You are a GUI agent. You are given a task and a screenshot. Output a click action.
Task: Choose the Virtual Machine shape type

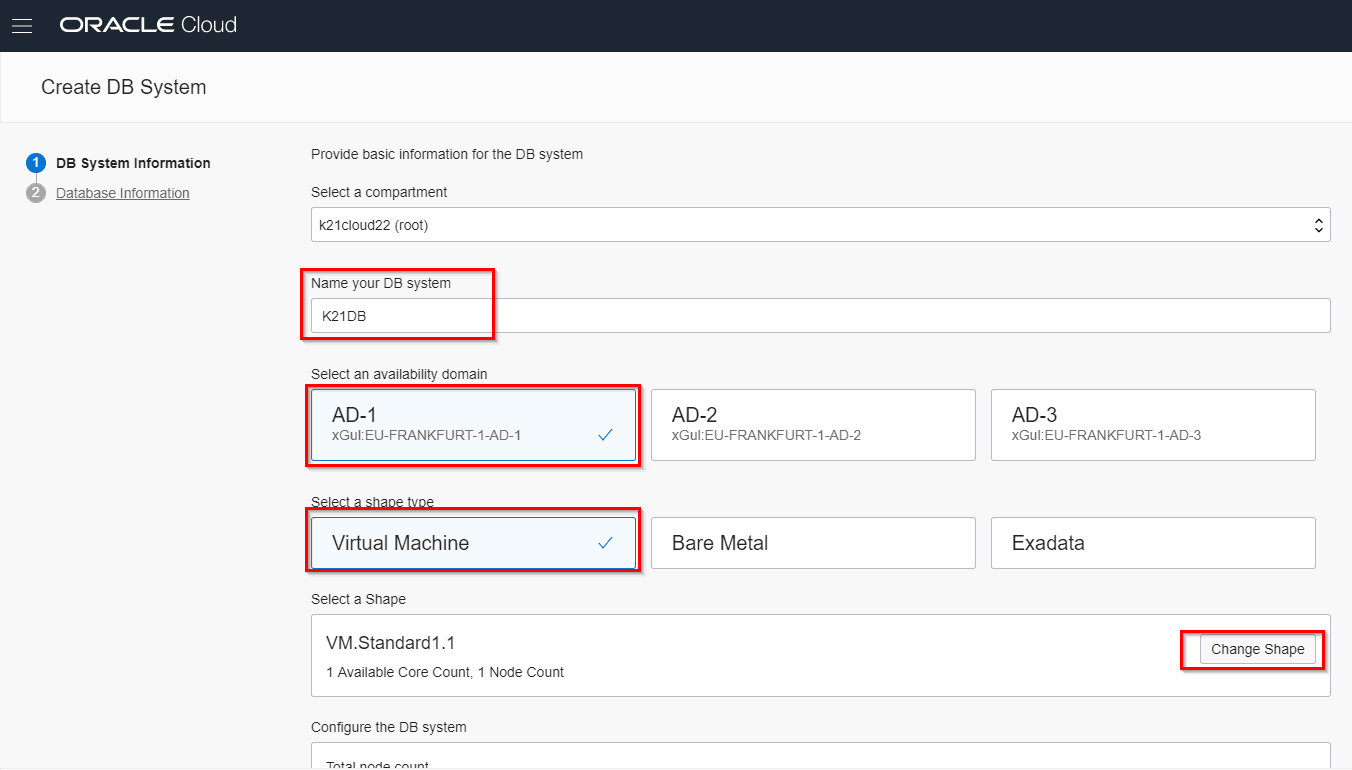pyautogui.click(x=473, y=543)
